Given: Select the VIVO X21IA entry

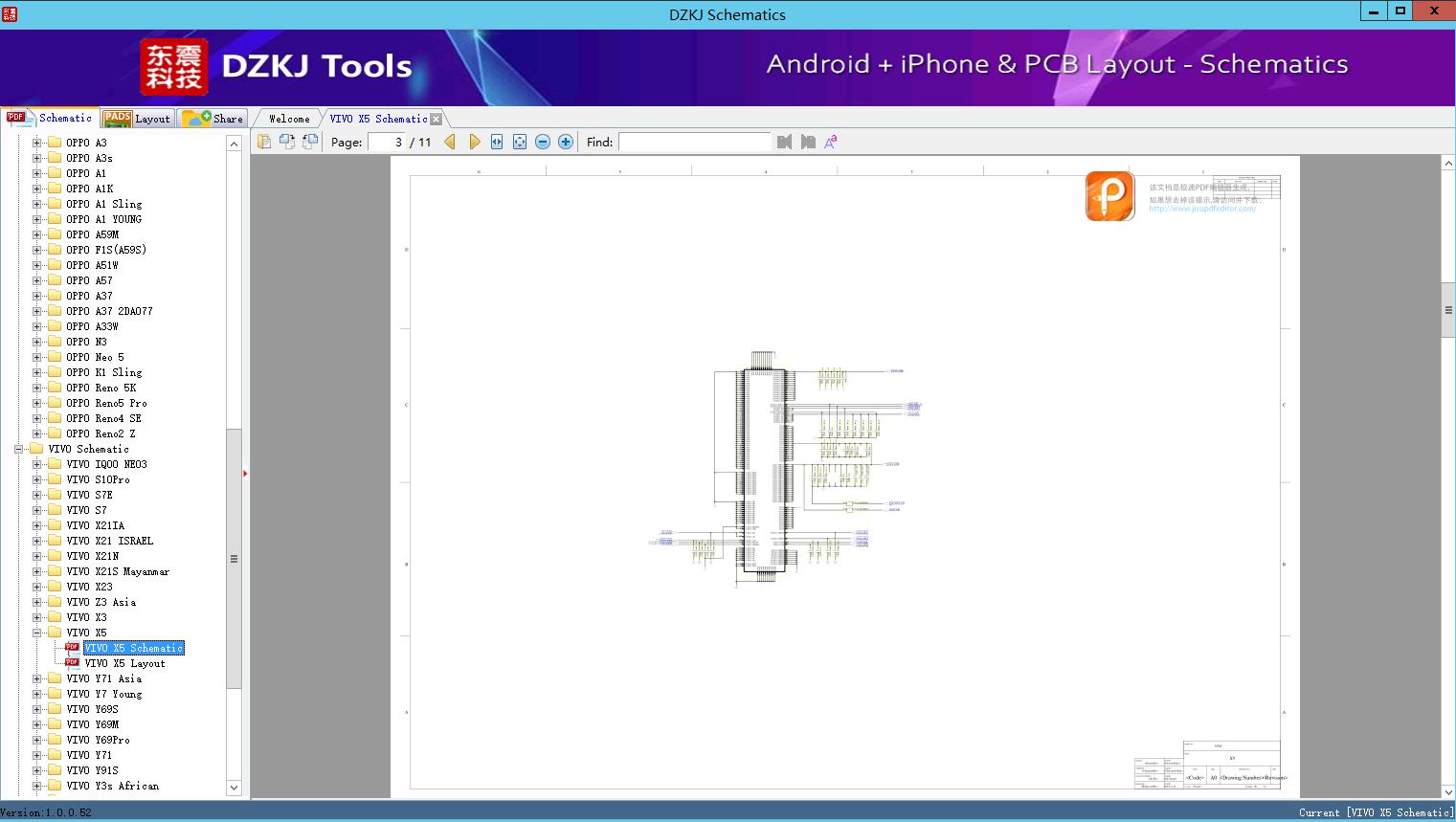Looking at the screenshot, I should (x=95, y=525).
